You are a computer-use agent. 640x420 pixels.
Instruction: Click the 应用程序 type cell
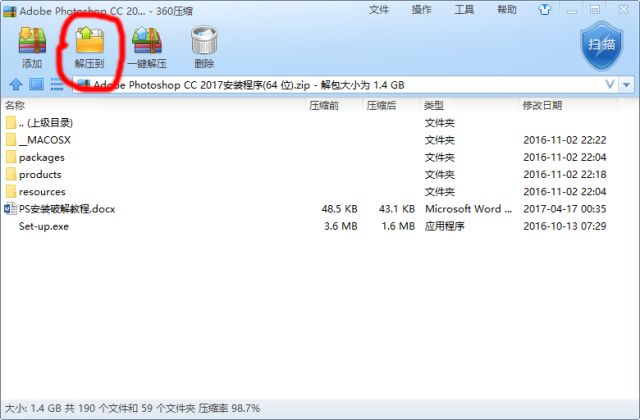point(444,226)
